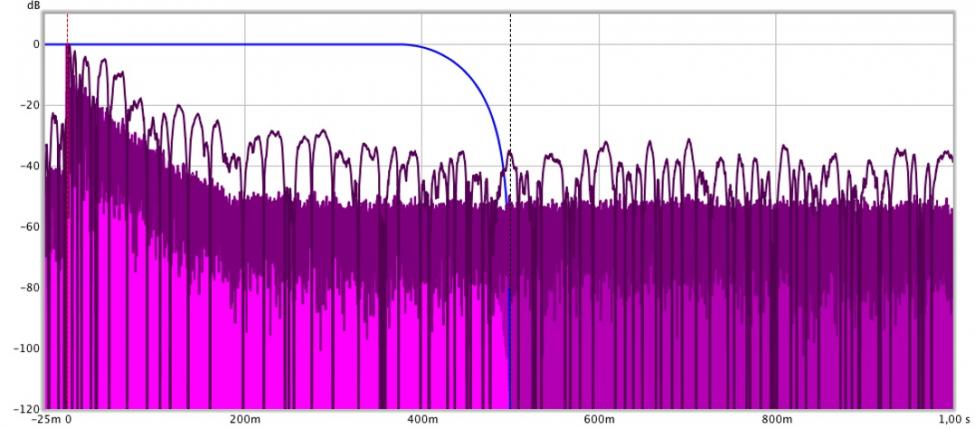Click the 600m time axis label
This screenshot has height=429, width=975.
pyautogui.click(x=599, y=420)
